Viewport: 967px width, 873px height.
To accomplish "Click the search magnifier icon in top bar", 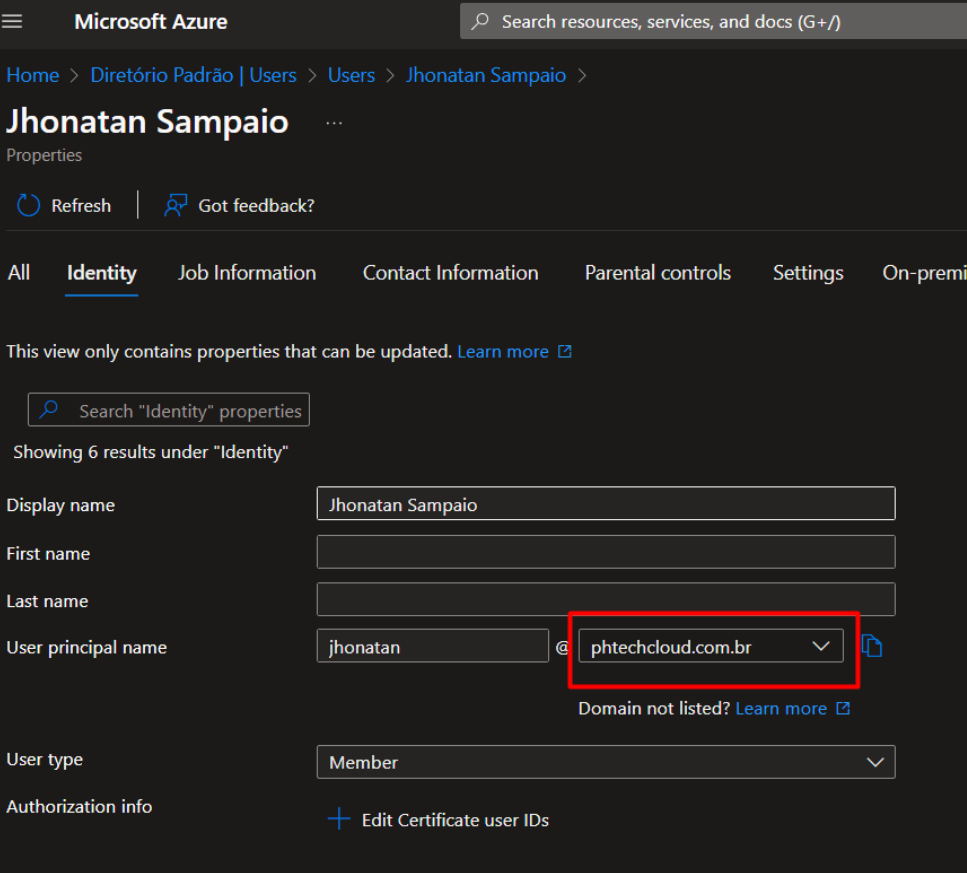I will [480, 22].
